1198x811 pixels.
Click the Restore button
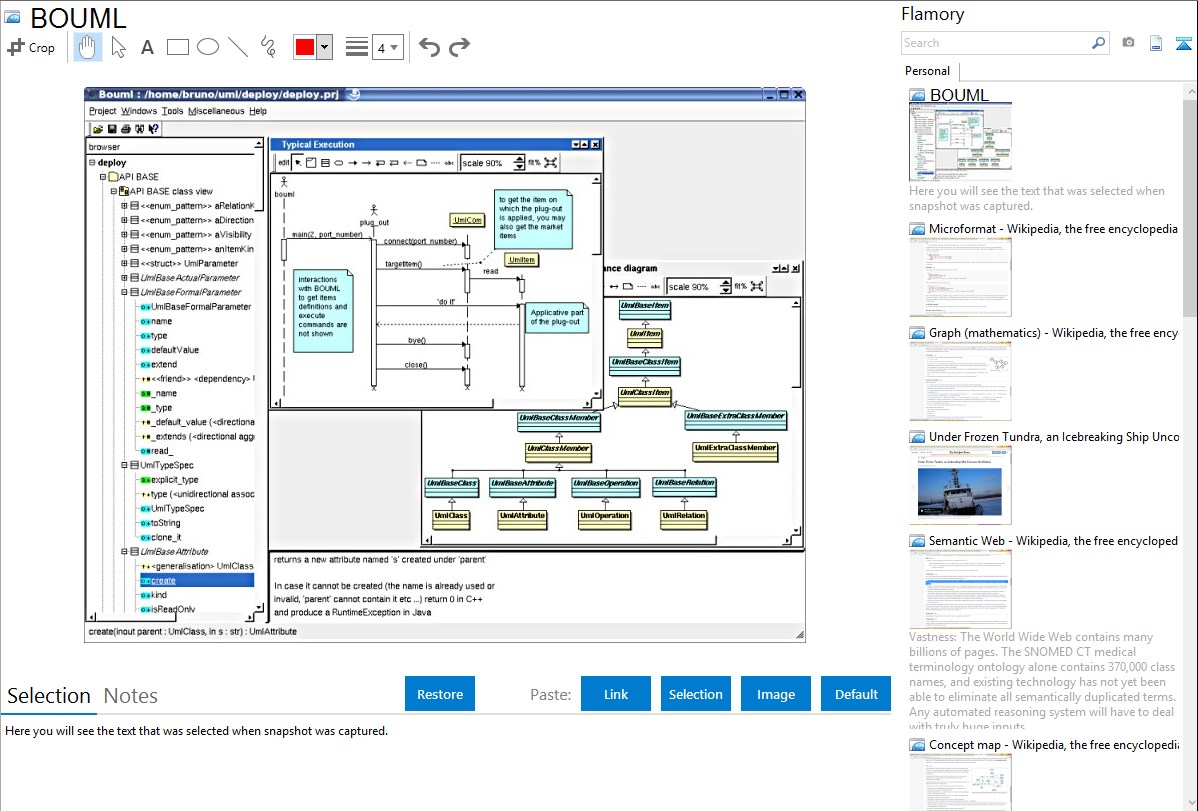click(440, 694)
